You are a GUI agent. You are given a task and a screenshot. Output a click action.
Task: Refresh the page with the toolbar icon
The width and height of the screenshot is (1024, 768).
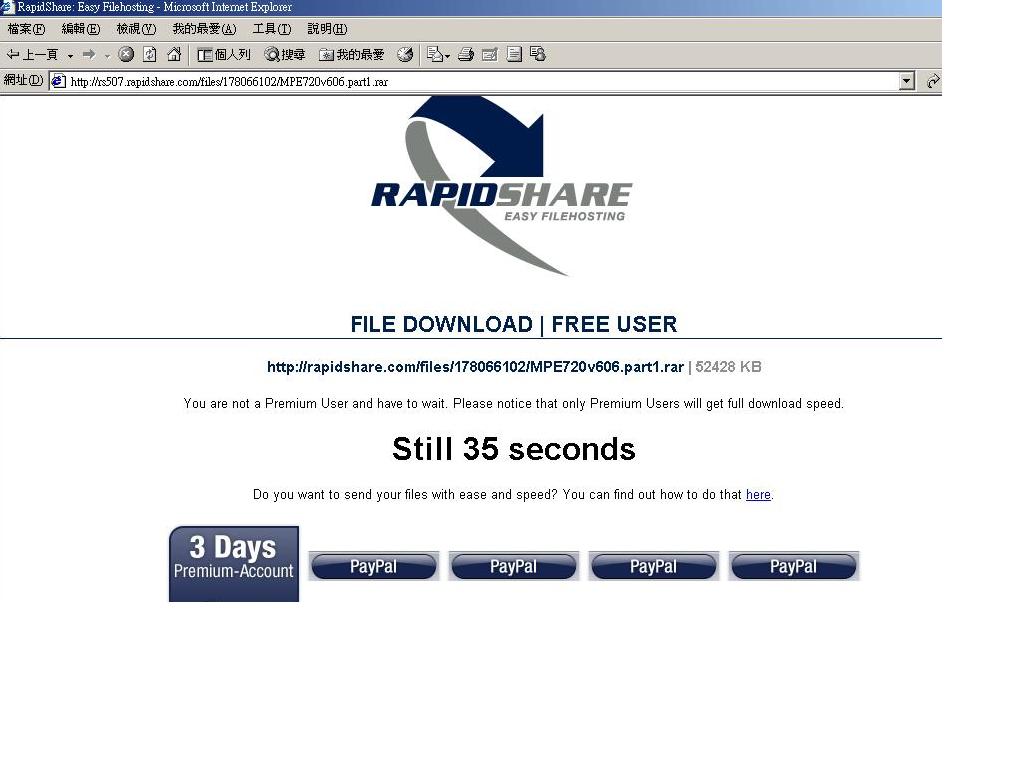point(150,55)
